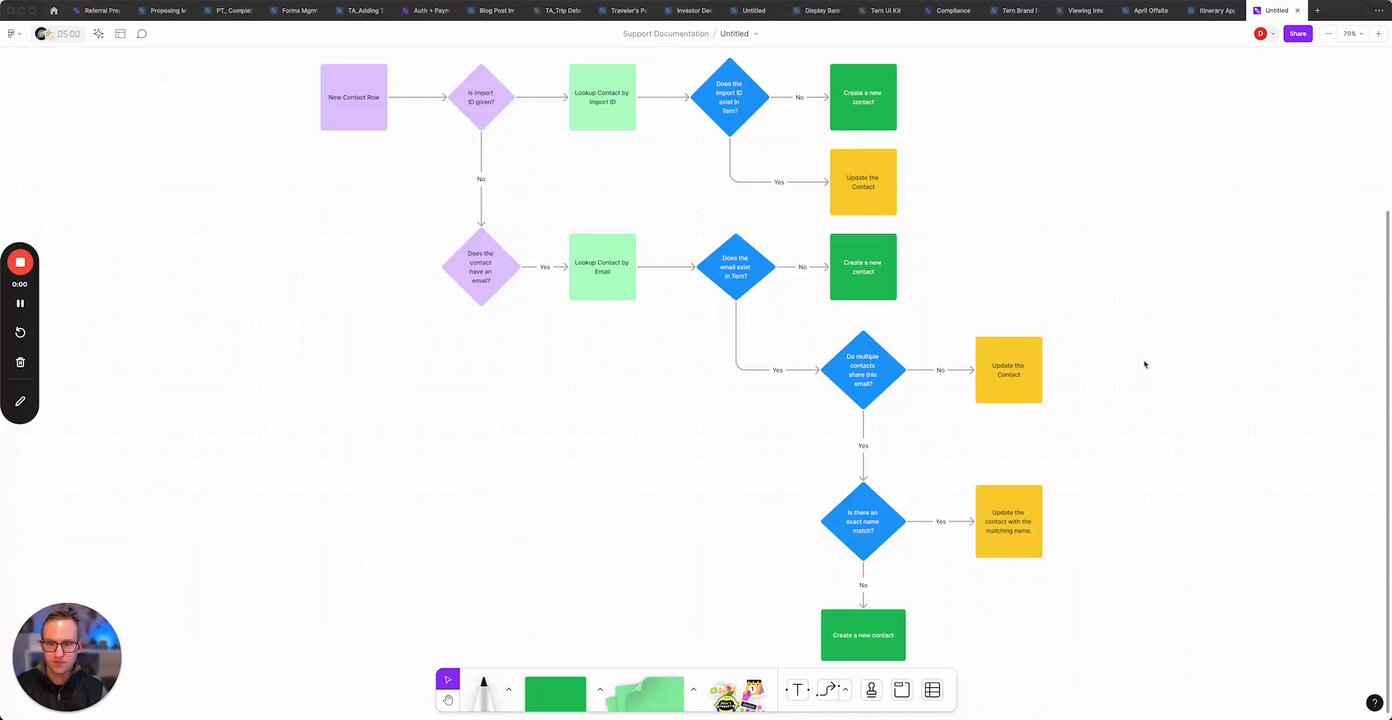
Task: Zoom in with the plus button
Action: (1378, 34)
